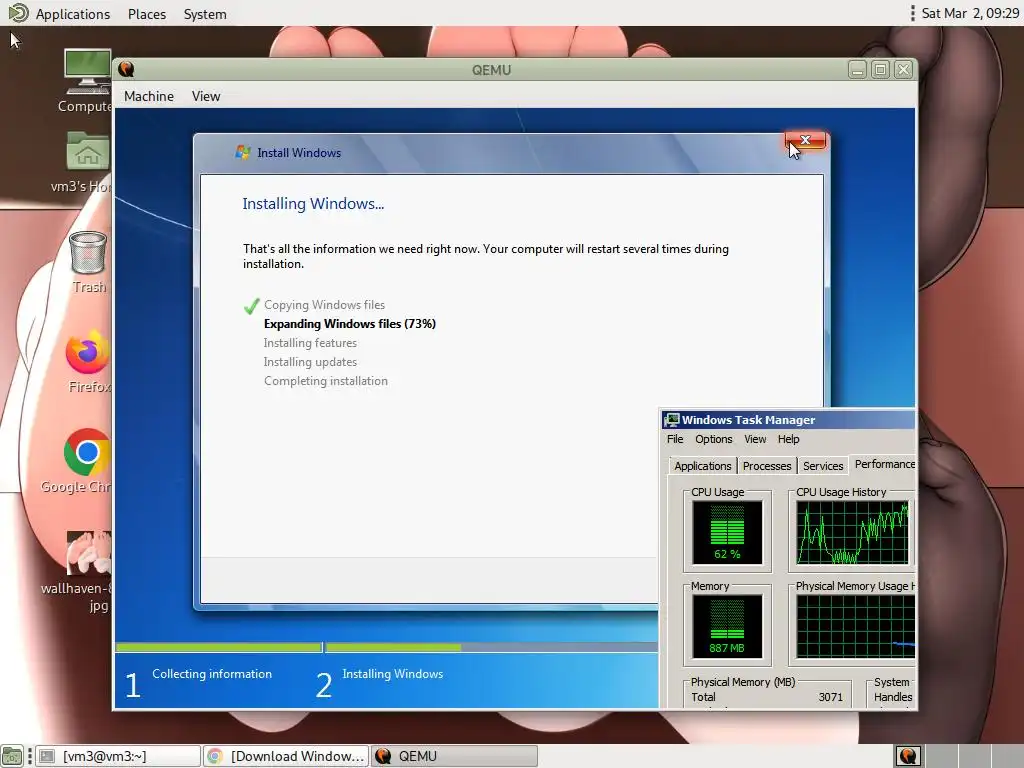Open the Machine menu in QEMU

149,96
